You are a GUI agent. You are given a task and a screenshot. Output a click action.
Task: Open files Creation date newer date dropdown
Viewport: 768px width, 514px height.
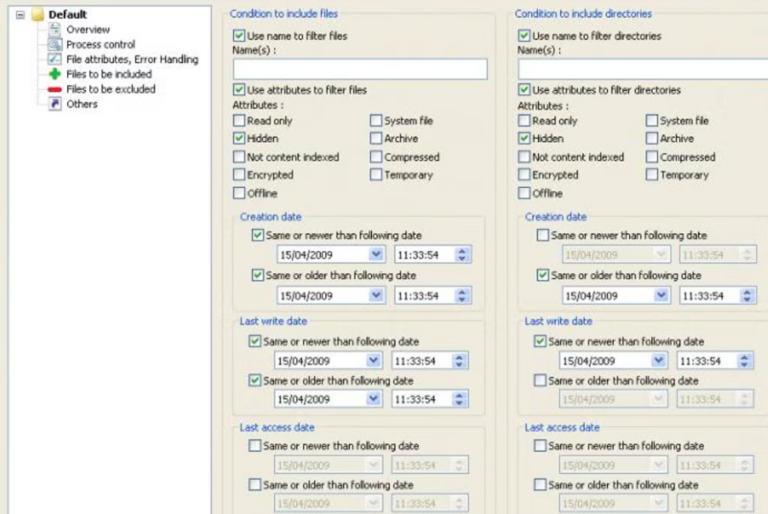376,254
